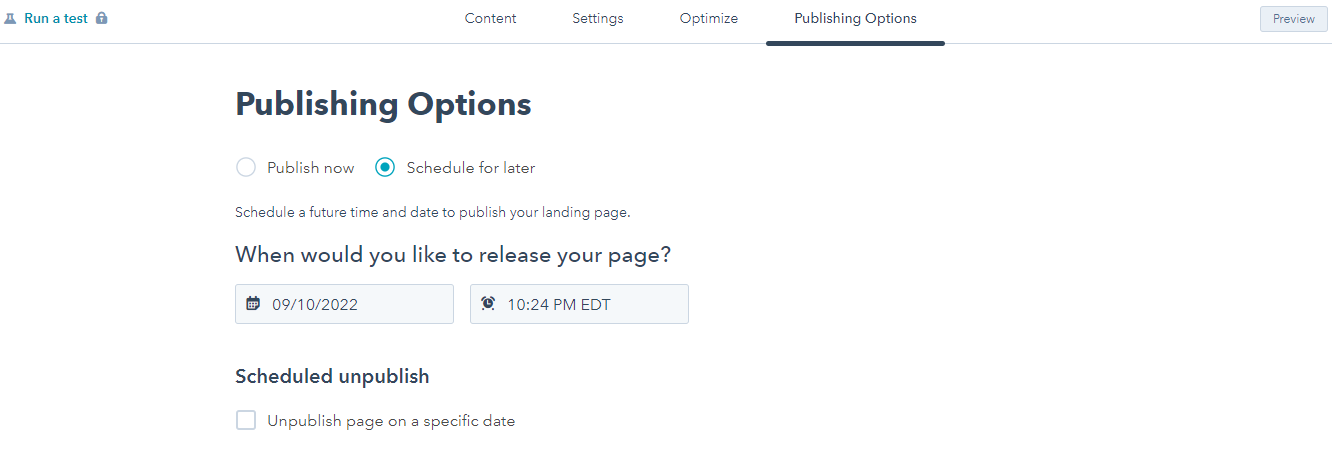Click the alarm clock icon in the time field
The width and height of the screenshot is (1332, 461).
(488, 304)
